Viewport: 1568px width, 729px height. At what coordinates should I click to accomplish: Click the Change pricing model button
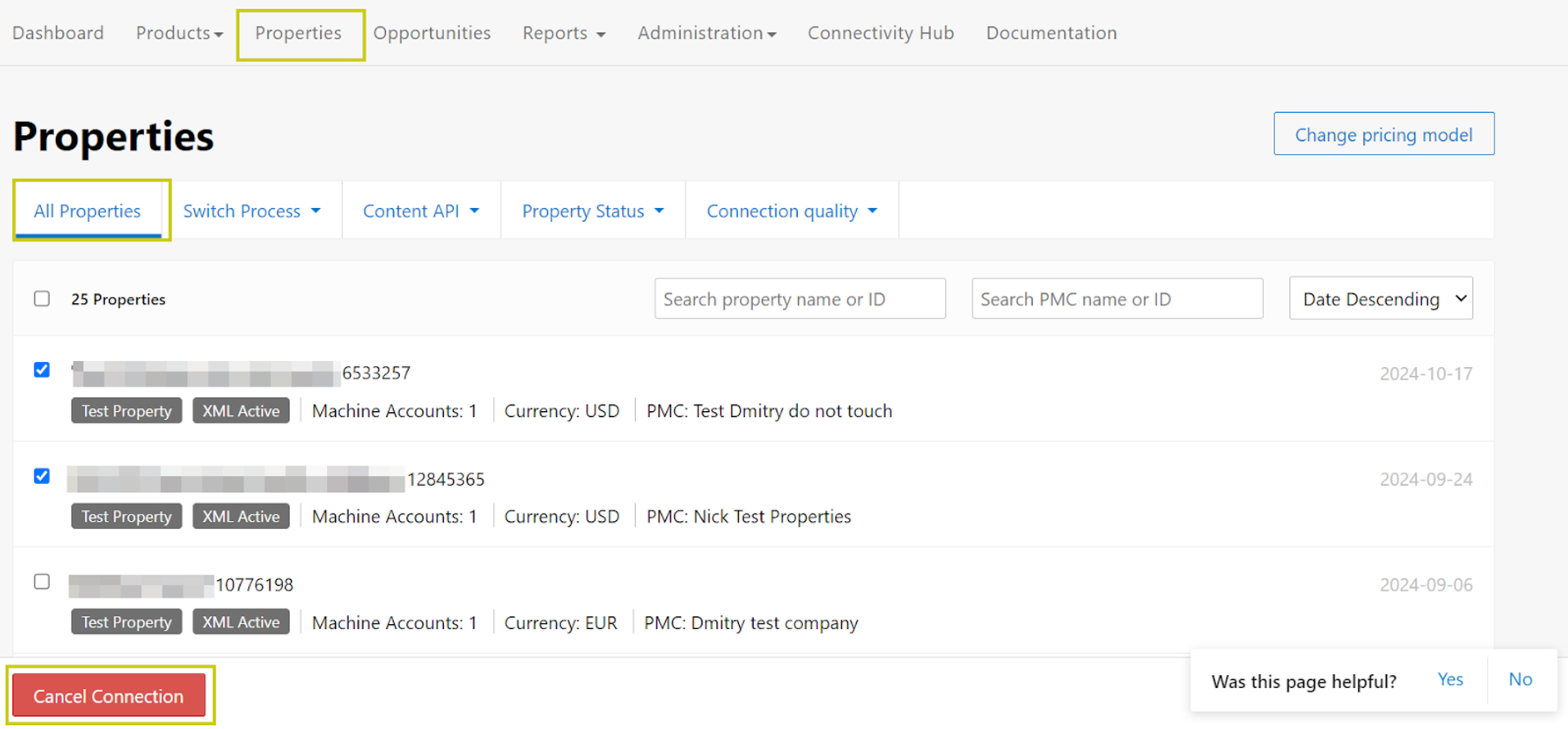click(x=1383, y=134)
